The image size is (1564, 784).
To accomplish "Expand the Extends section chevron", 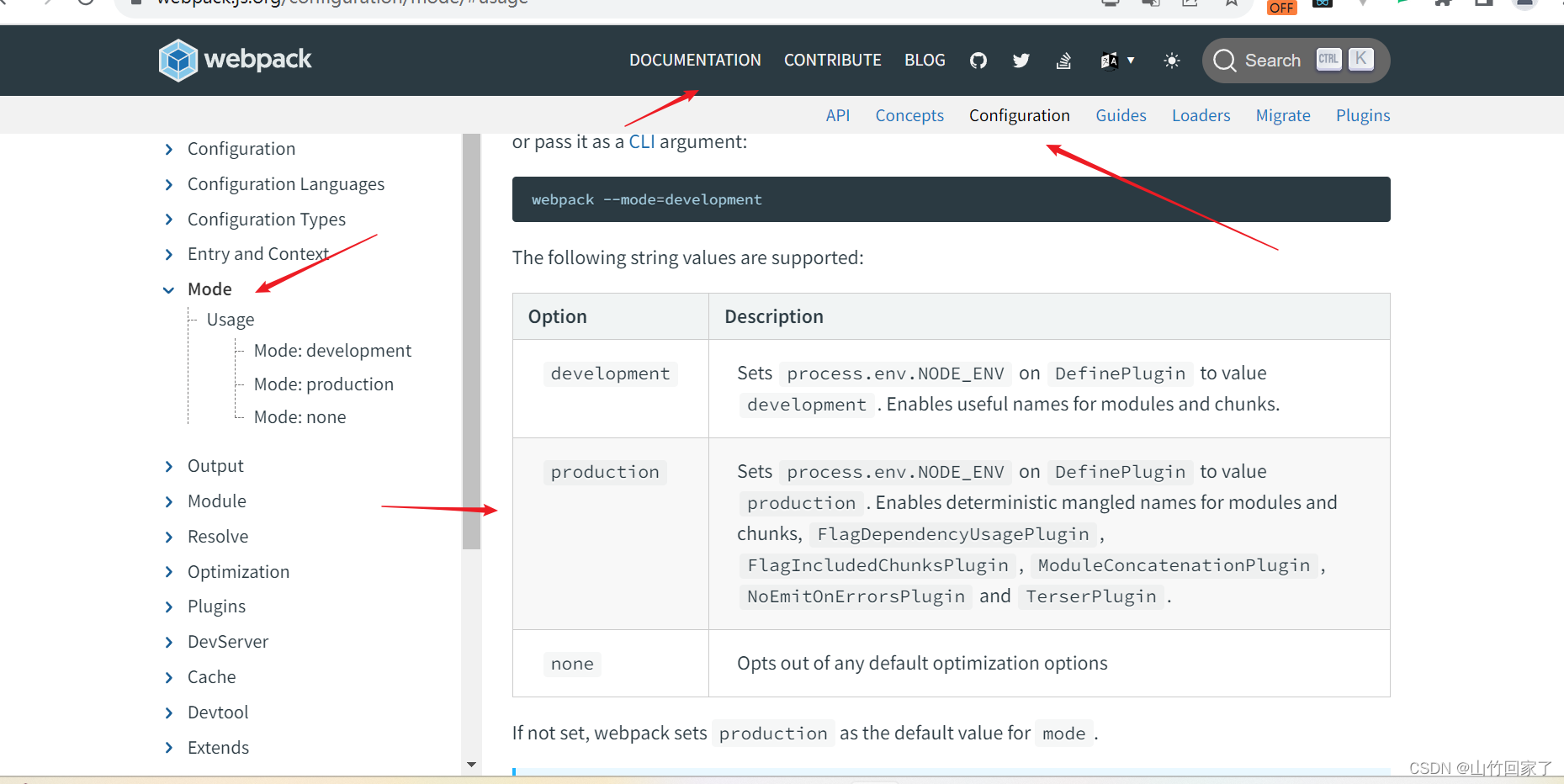I will (169, 748).
